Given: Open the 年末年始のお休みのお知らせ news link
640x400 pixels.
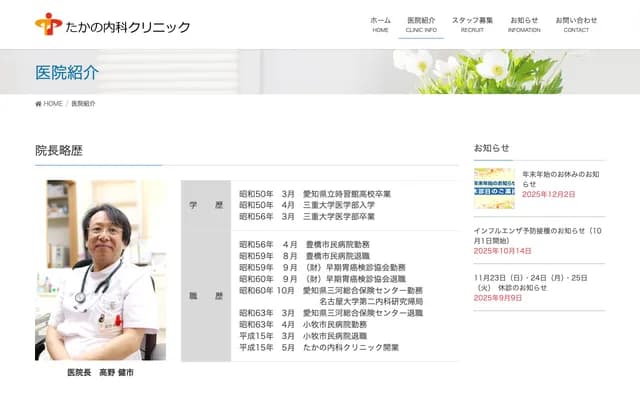Looking at the screenshot, I should click(x=561, y=179).
